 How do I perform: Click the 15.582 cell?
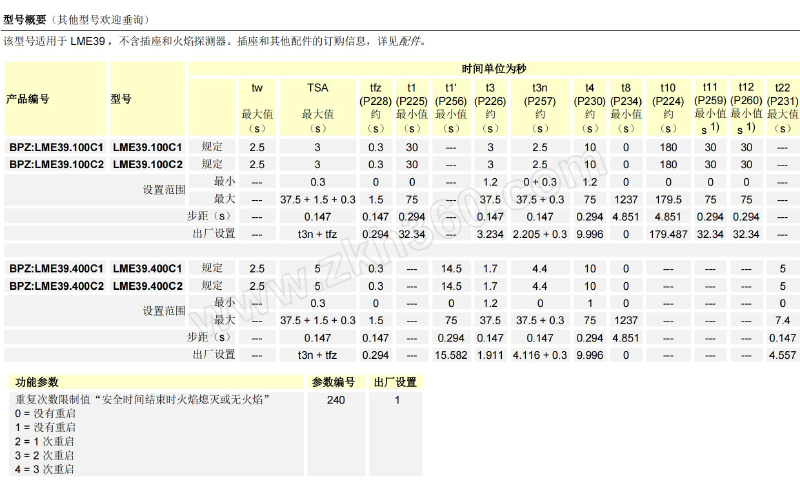coord(451,355)
